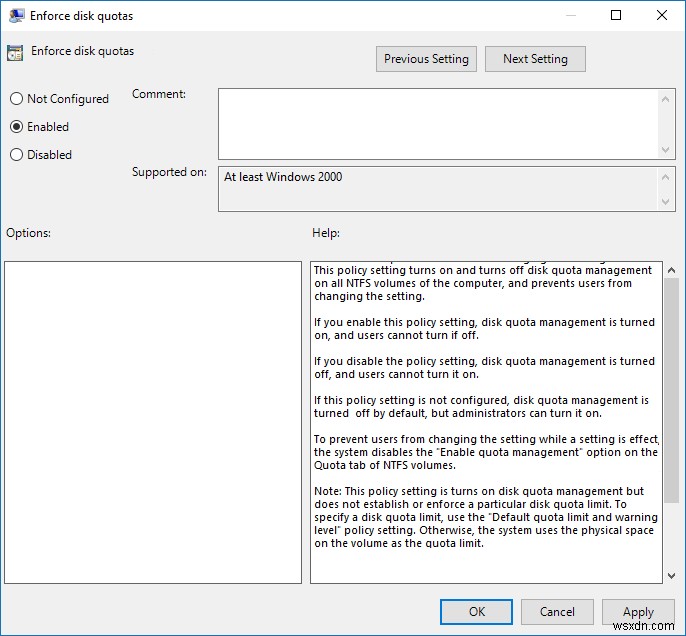
Task: Click the Help pane scroll up arrow
Action: tap(672, 270)
